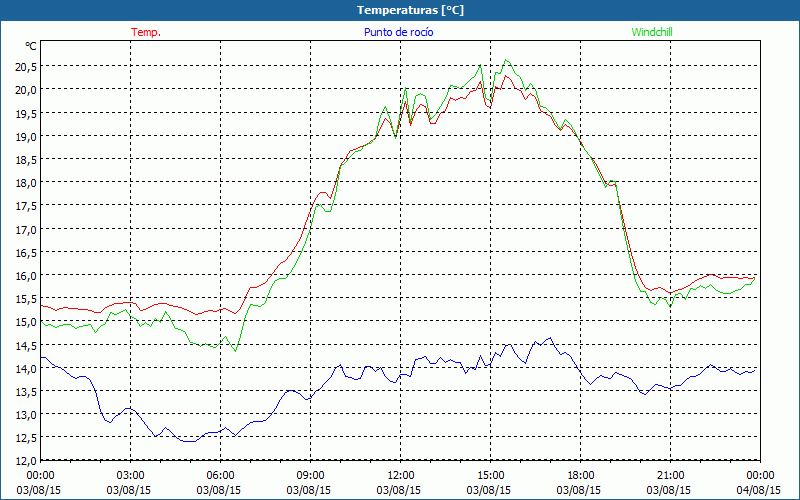The width and height of the screenshot is (800, 500).
Task: Click the 12,5 y-axis value
Action: [27, 438]
